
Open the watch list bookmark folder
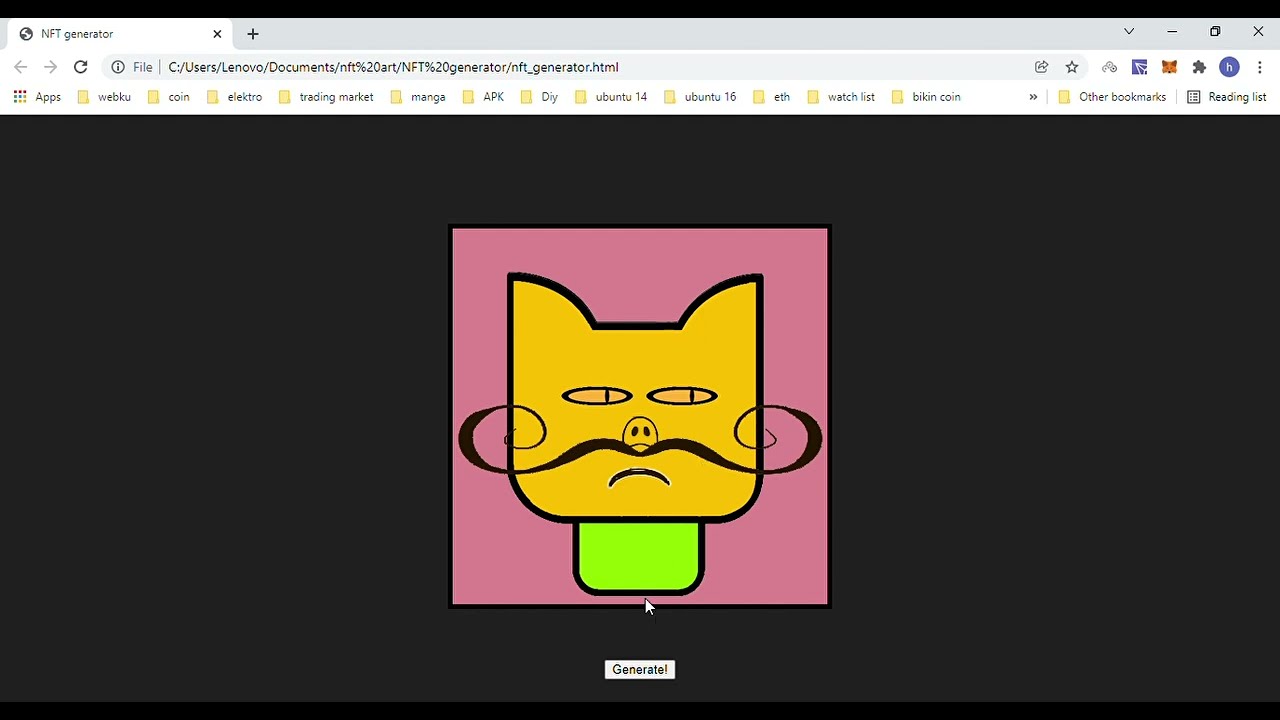point(841,97)
